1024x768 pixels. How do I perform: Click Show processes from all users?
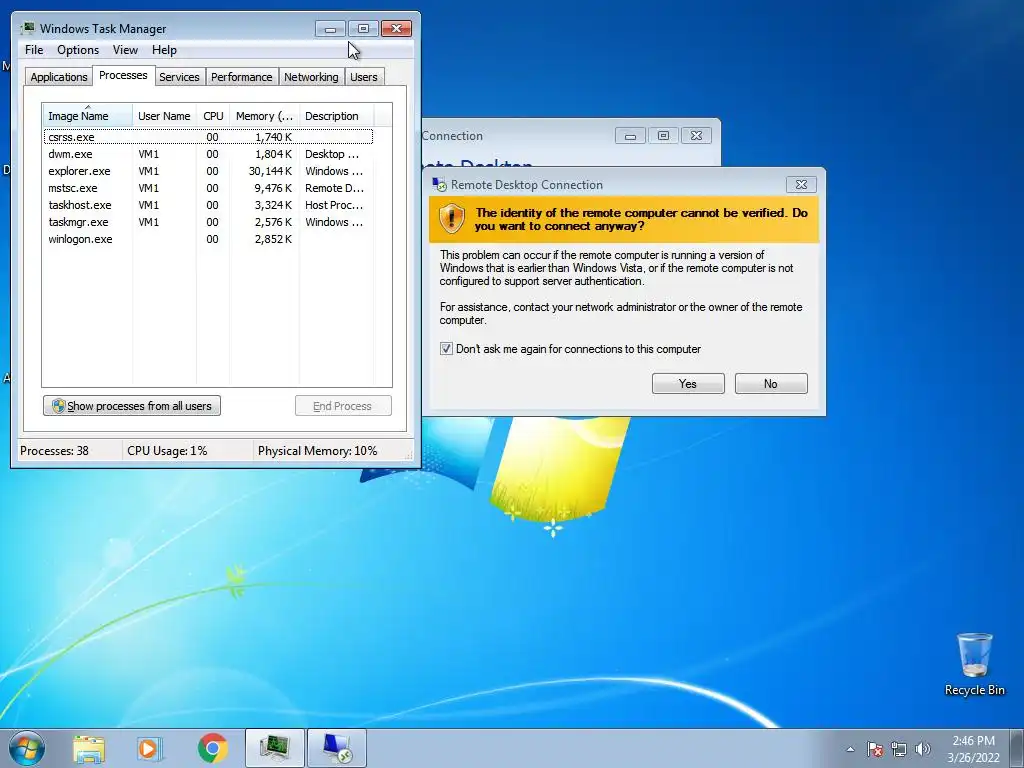click(132, 406)
